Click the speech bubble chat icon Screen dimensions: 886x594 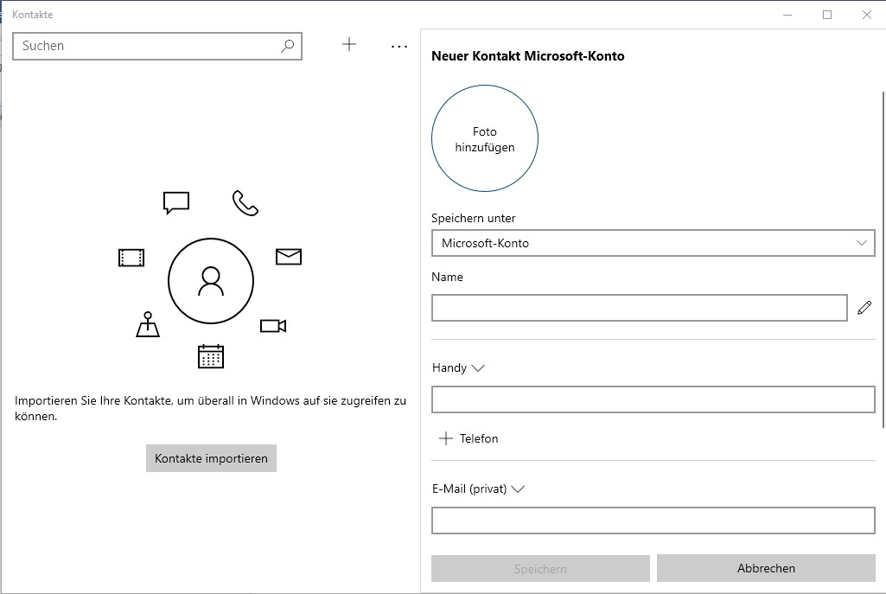point(176,203)
